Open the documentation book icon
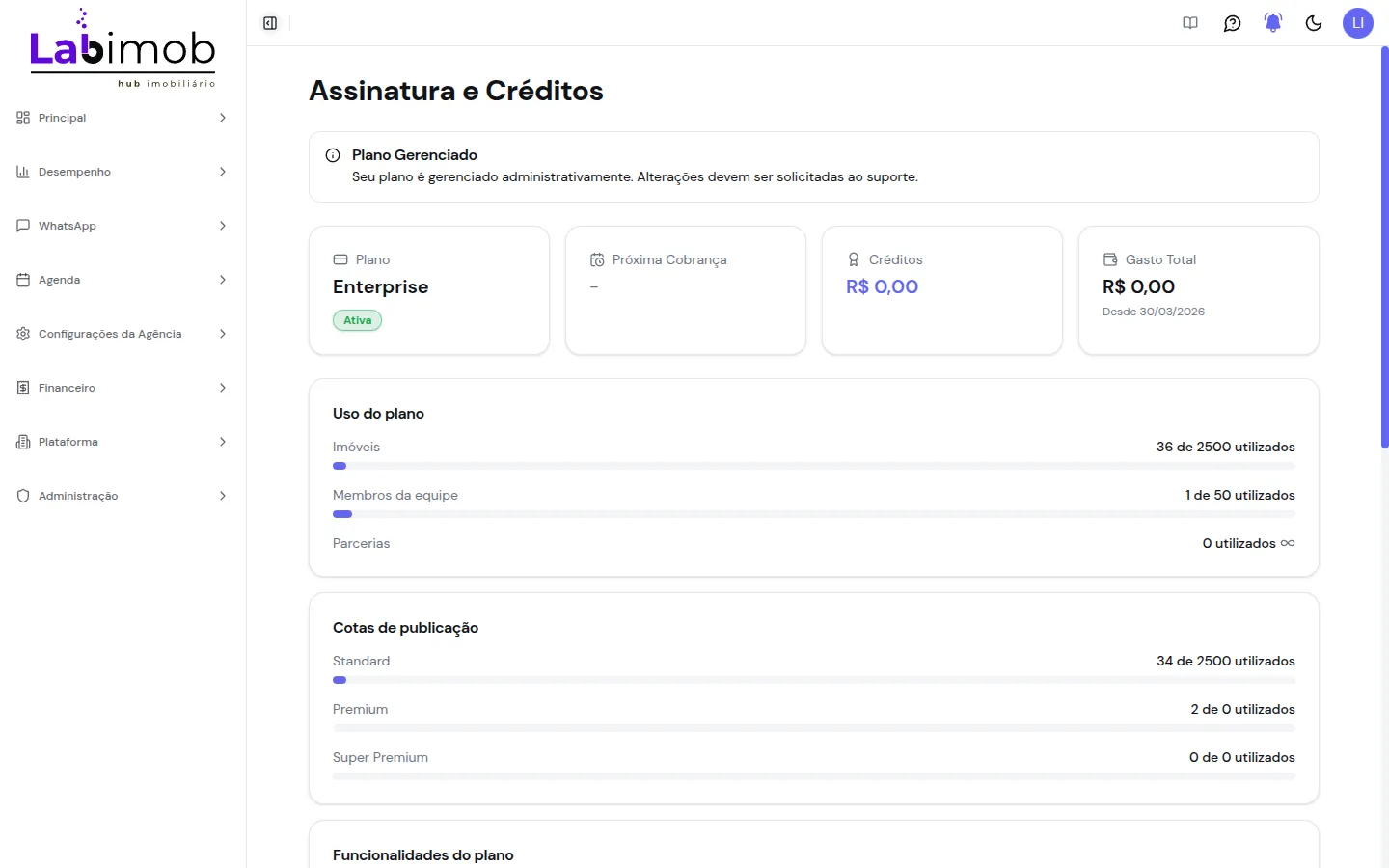 click(1190, 23)
